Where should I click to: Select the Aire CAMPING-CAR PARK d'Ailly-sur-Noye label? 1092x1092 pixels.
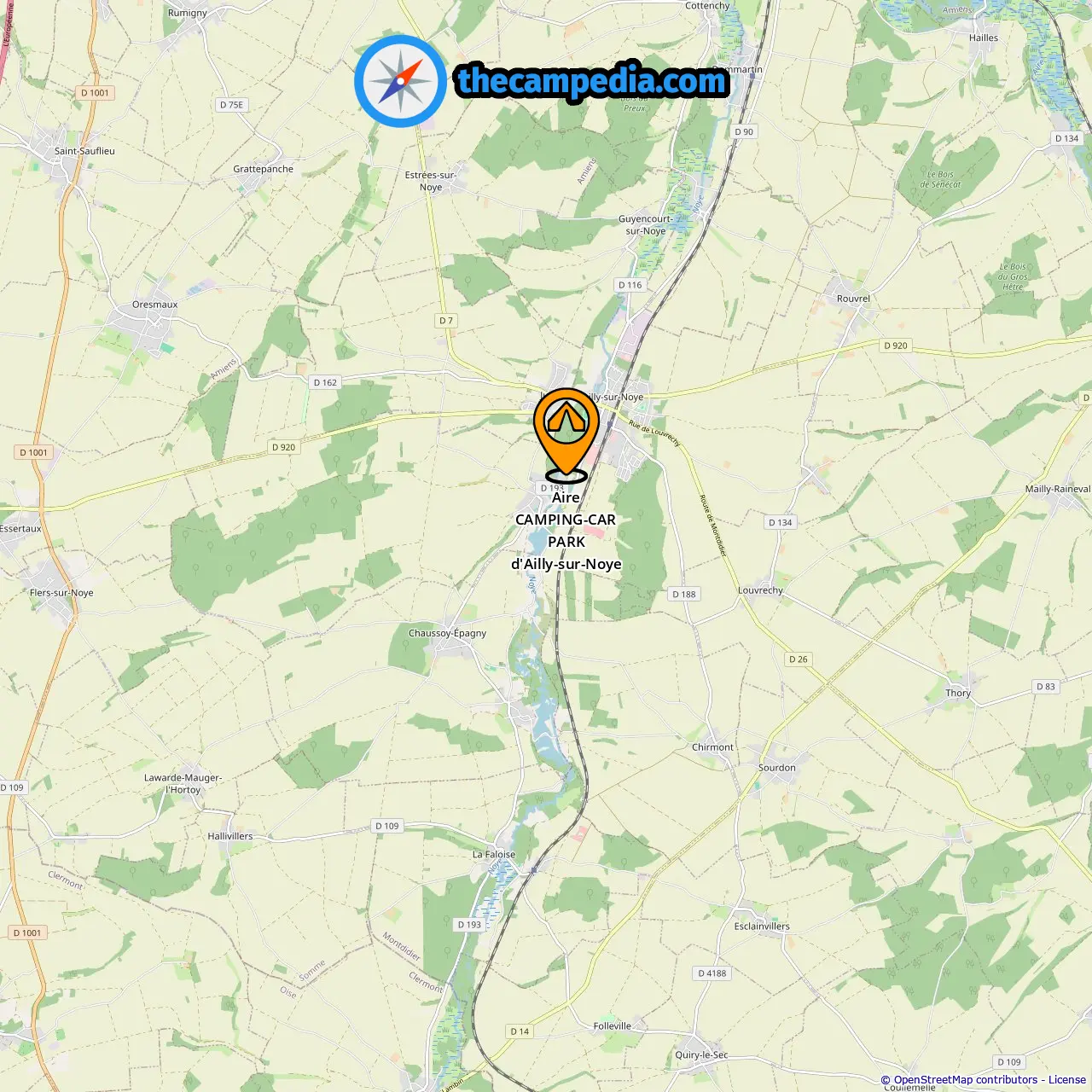(x=566, y=531)
